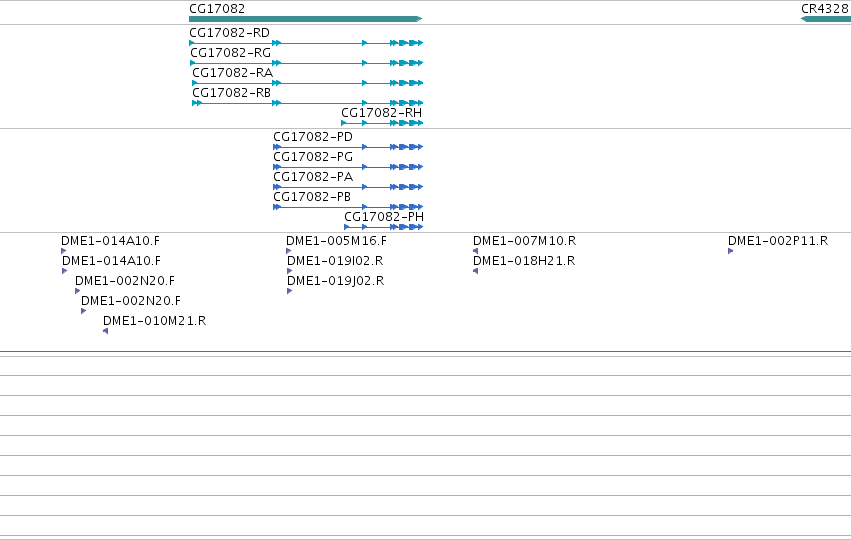Click DME1-010M21.R feature label

click(x=155, y=321)
